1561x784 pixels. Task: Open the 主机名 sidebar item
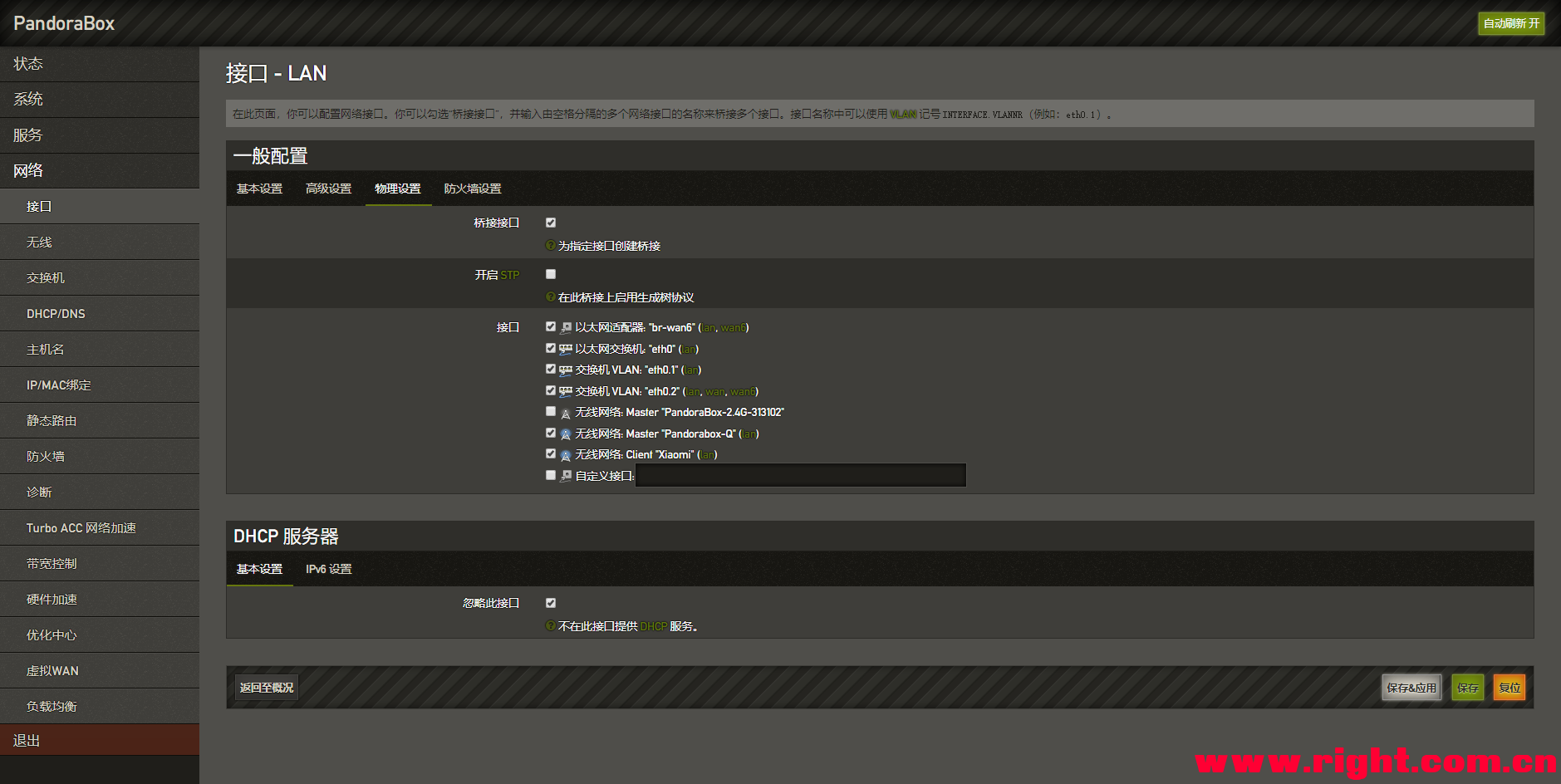click(x=100, y=350)
